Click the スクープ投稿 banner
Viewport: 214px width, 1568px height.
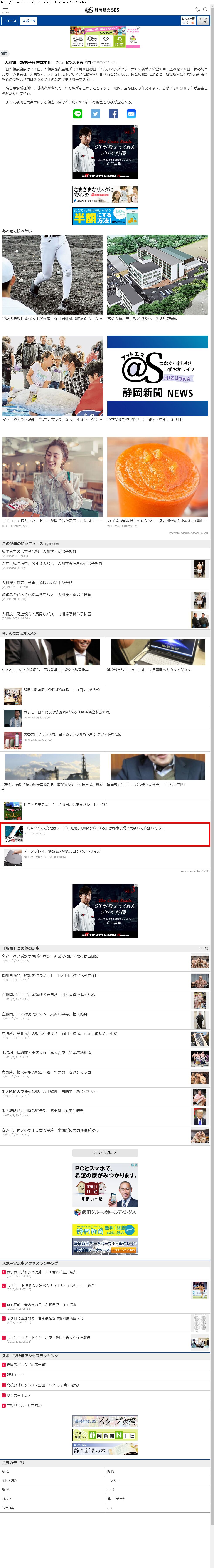(105, 1421)
